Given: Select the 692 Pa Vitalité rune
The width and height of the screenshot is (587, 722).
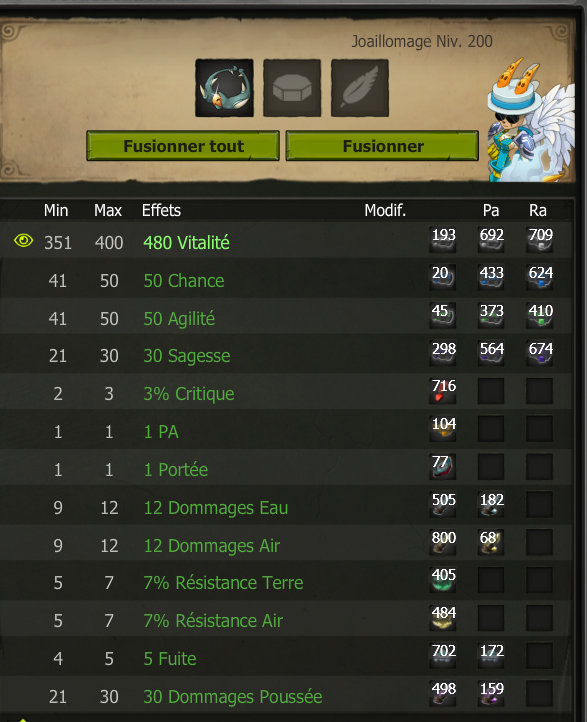Looking at the screenshot, I should tap(491, 240).
